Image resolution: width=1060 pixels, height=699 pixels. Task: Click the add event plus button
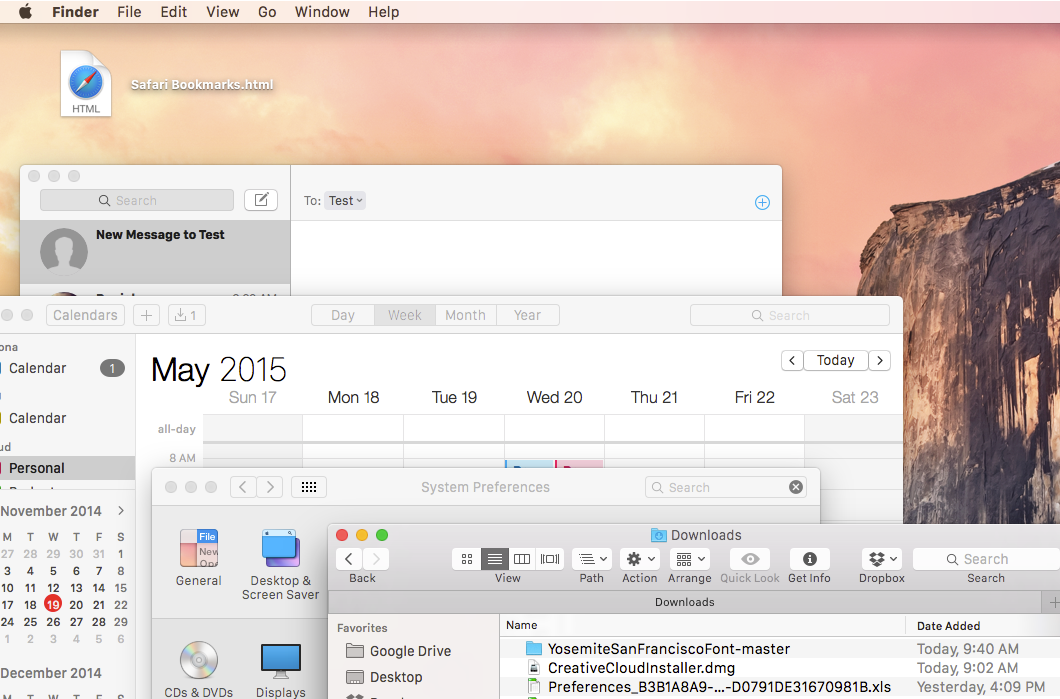146,315
